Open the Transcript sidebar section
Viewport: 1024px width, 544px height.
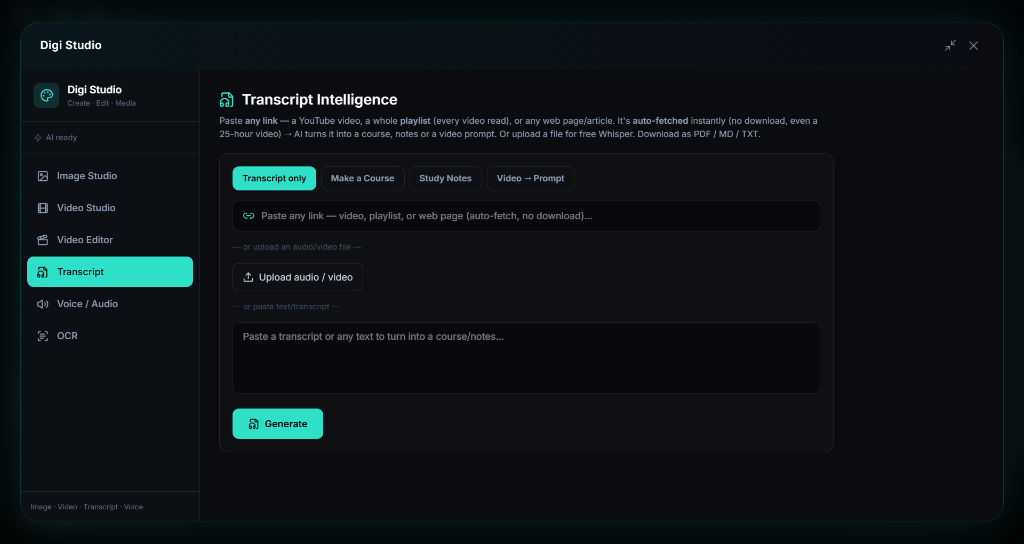[110, 272]
